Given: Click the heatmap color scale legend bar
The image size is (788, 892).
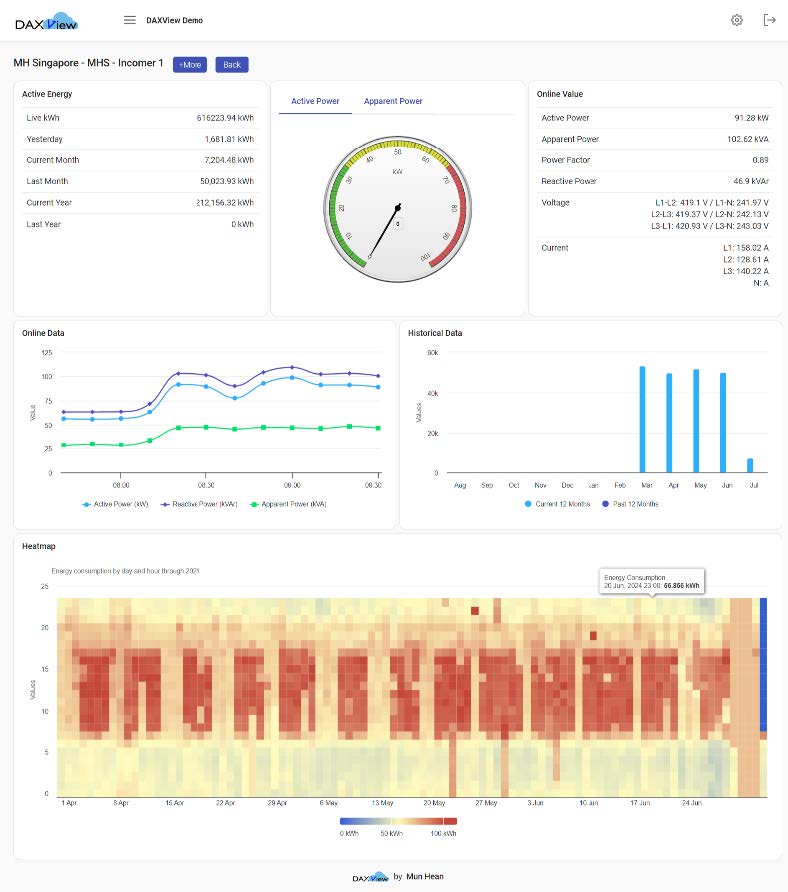Looking at the screenshot, I should pyautogui.click(x=398, y=821).
